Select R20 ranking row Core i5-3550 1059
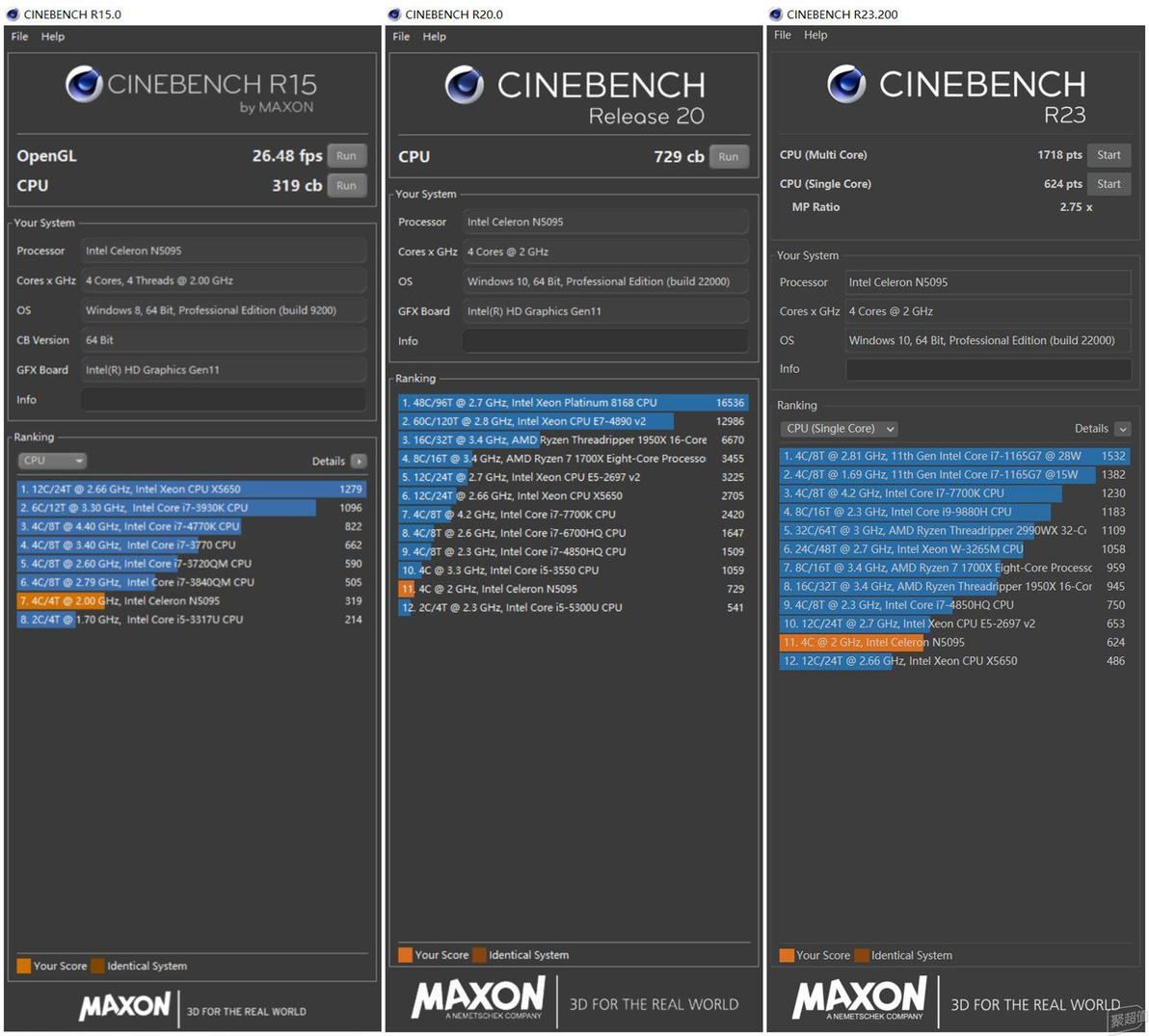Screen dimensions: 1149x1036 click(x=573, y=570)
